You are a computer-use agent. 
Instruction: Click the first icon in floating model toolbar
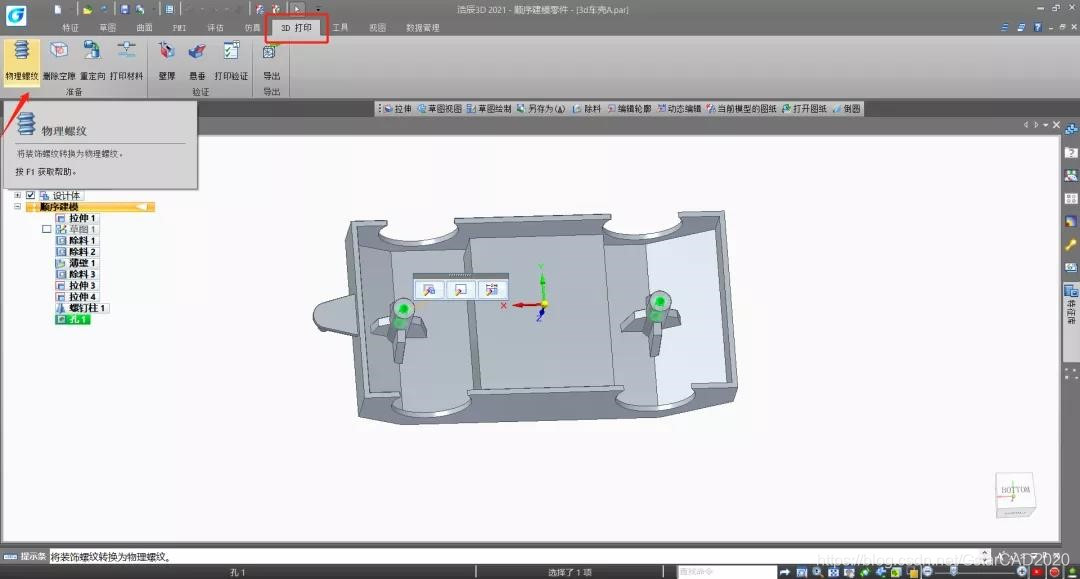pyautogui.click(x=429, y=290)
